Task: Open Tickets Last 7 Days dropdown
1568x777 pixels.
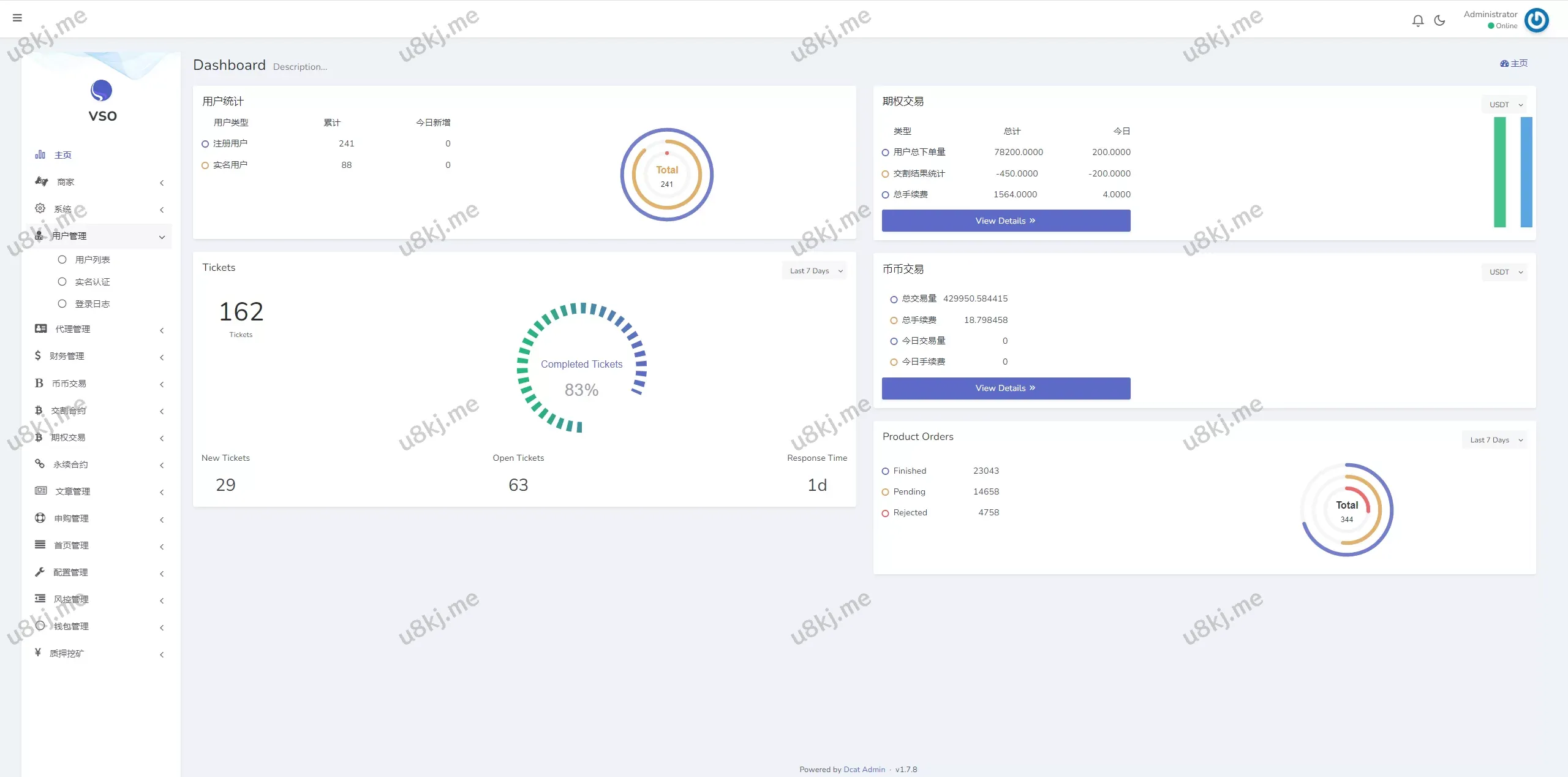Action: point(815,271)
